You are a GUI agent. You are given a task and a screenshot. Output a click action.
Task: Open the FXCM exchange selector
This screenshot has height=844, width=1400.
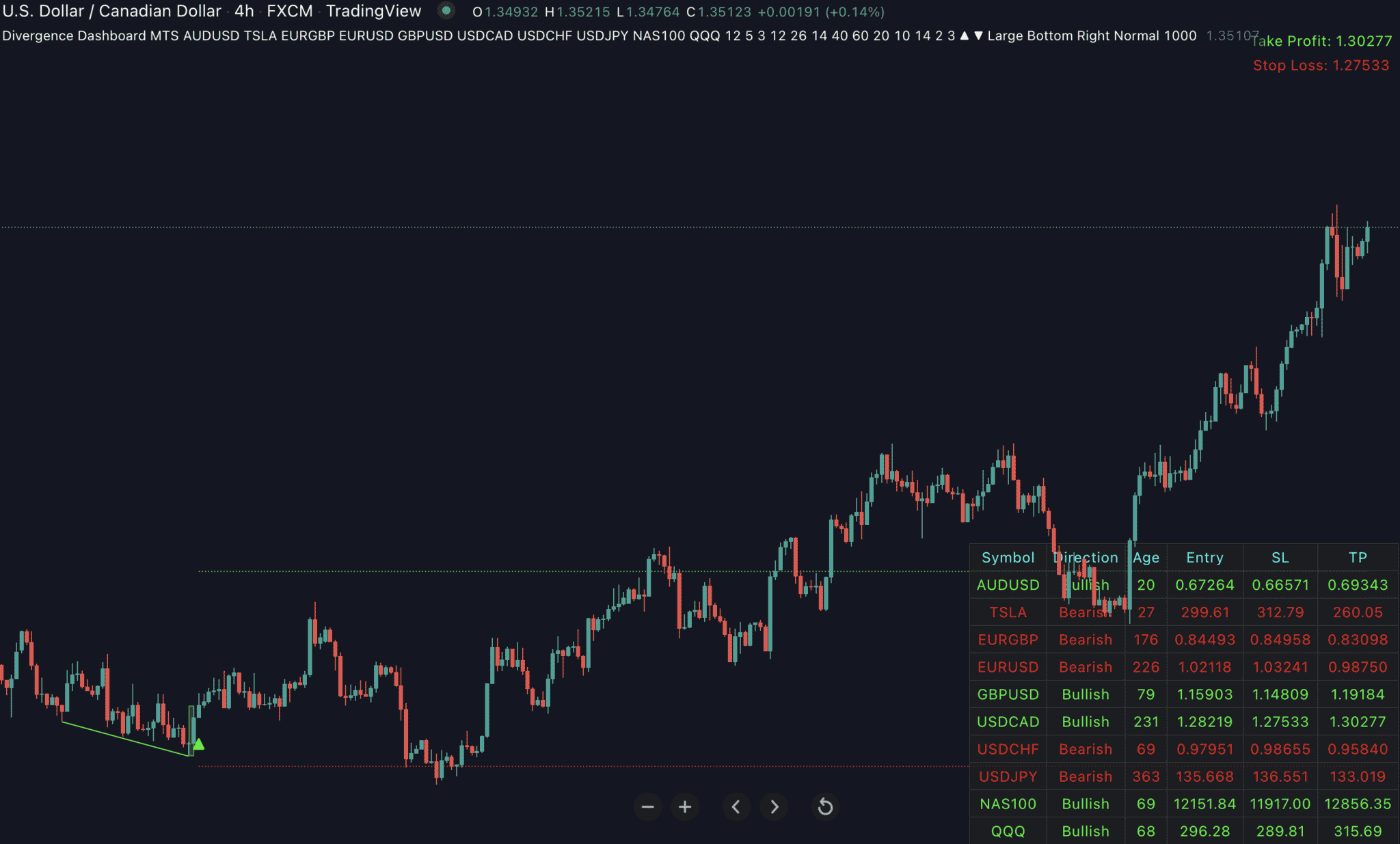[290, 11]
